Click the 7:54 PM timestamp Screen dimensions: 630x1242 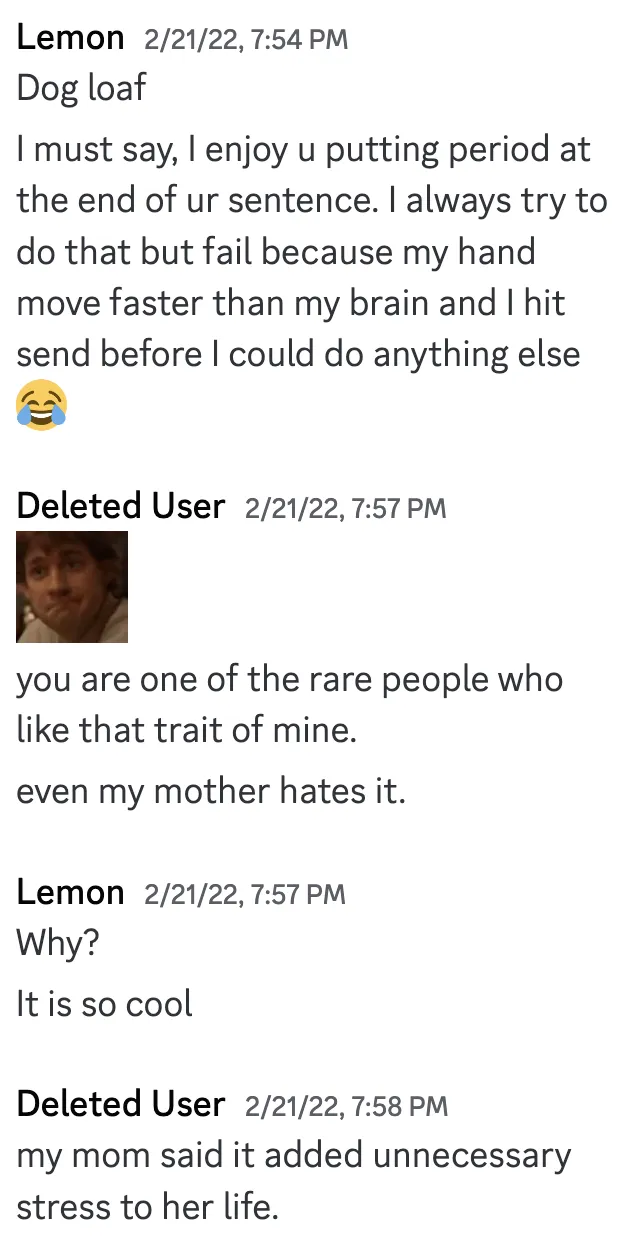pos(246,40)
